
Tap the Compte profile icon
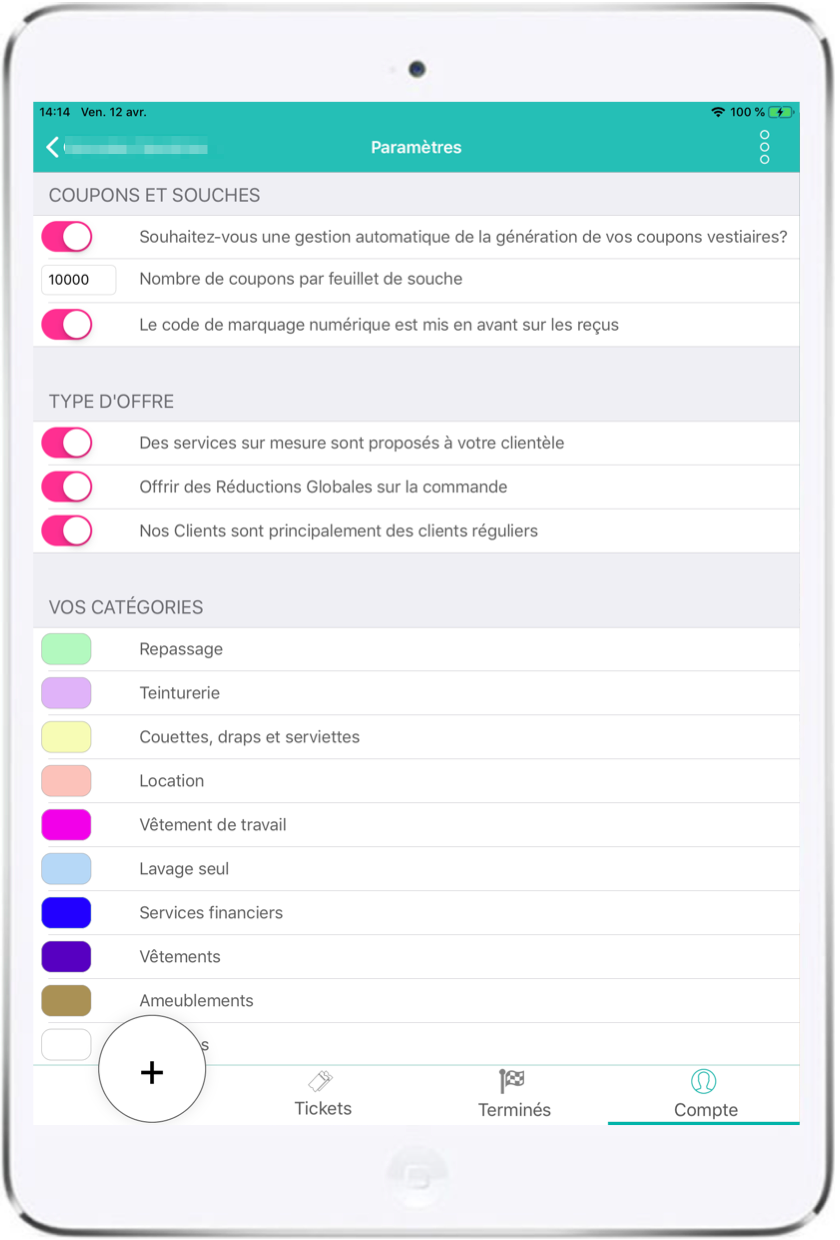tap(704, 1081)
